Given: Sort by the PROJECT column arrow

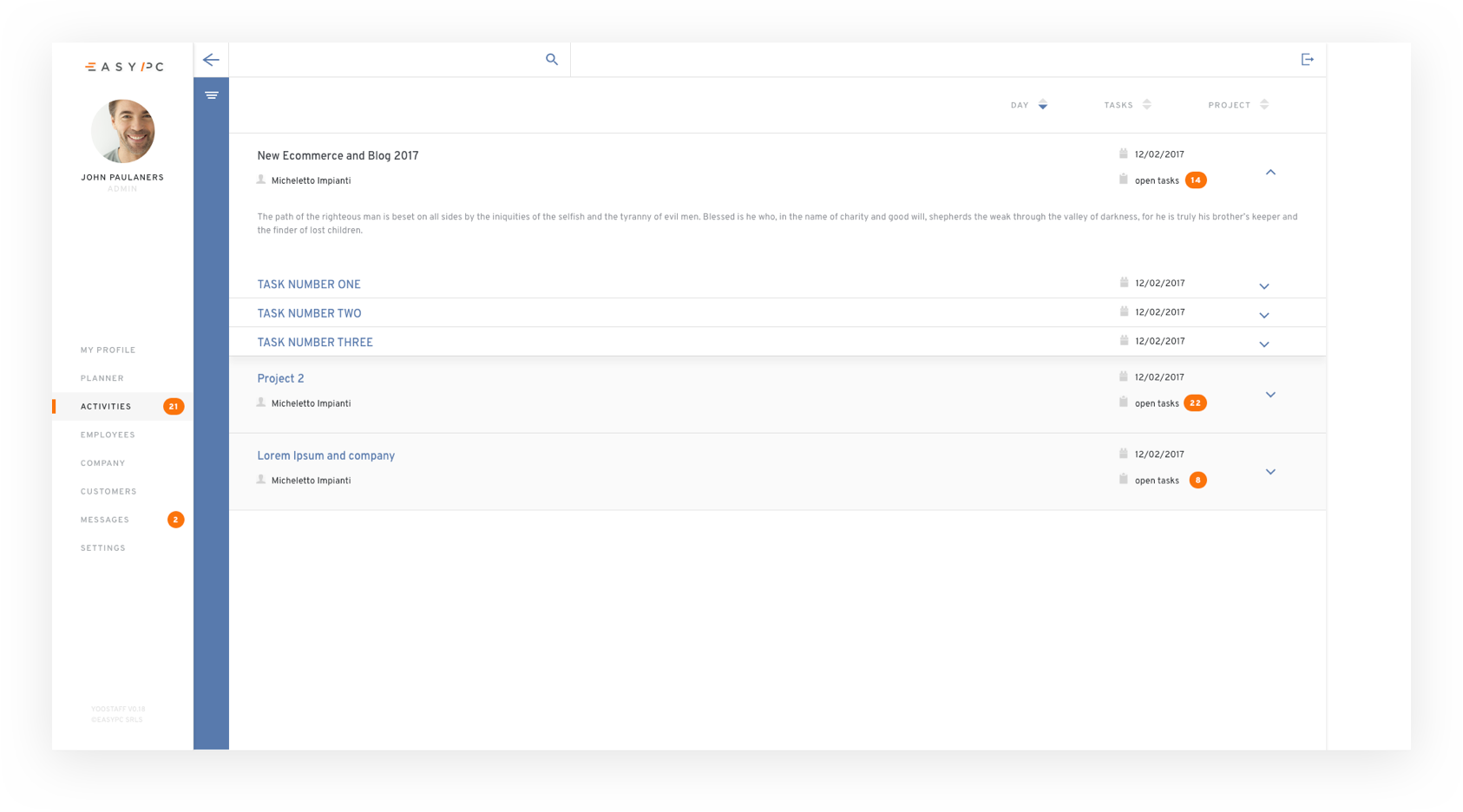Looking at the screenshot, I should coord(1264,105).
